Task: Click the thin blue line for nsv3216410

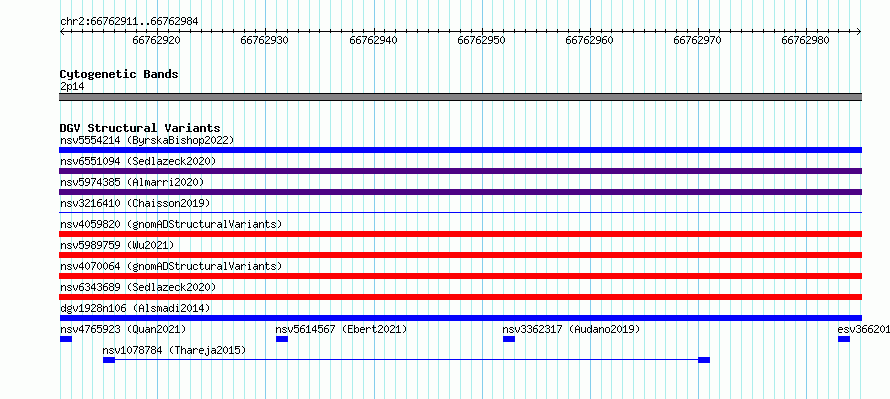Action: click(x=460, y=212)
